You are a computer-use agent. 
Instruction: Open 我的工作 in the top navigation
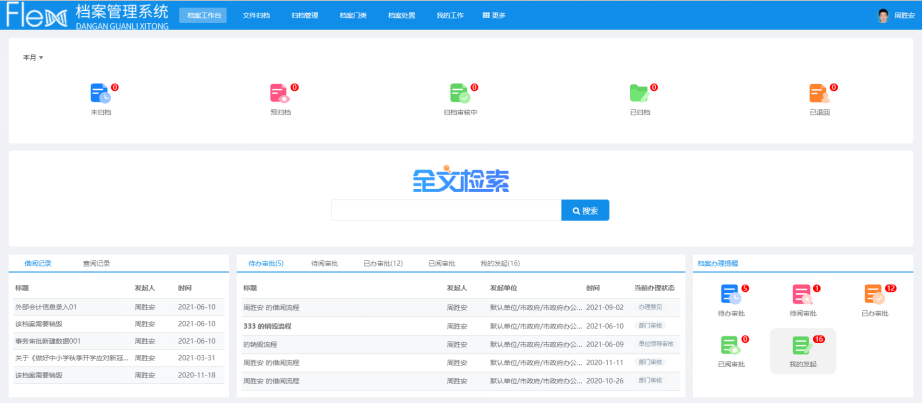click(450, 16)
